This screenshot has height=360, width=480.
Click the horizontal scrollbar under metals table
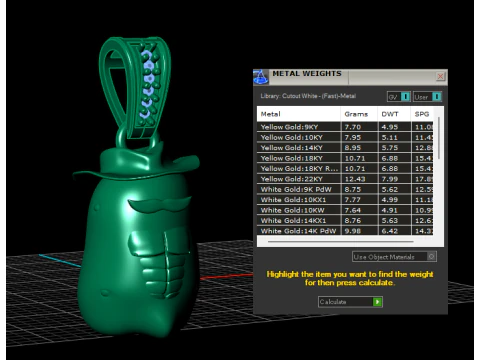coord(340,241)
